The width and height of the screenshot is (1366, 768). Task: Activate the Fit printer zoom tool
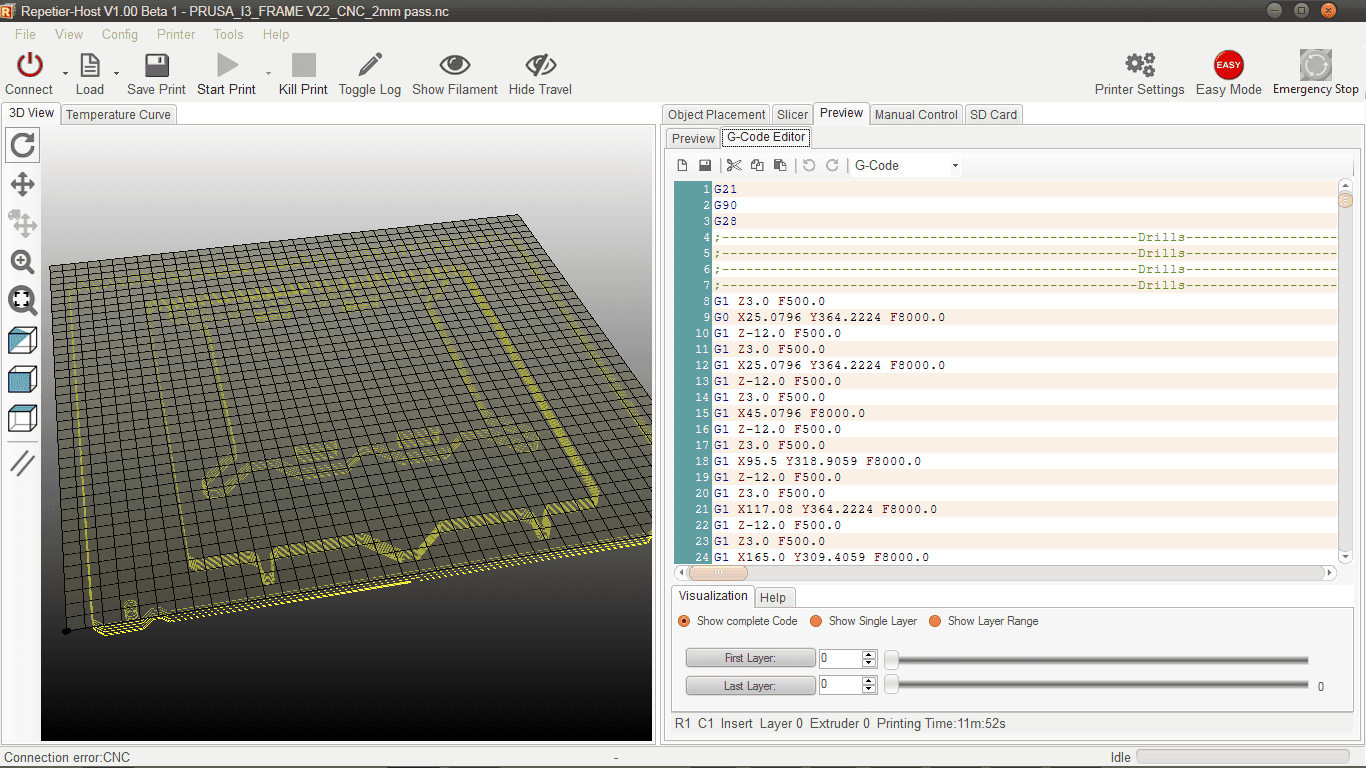pos(22,301)
